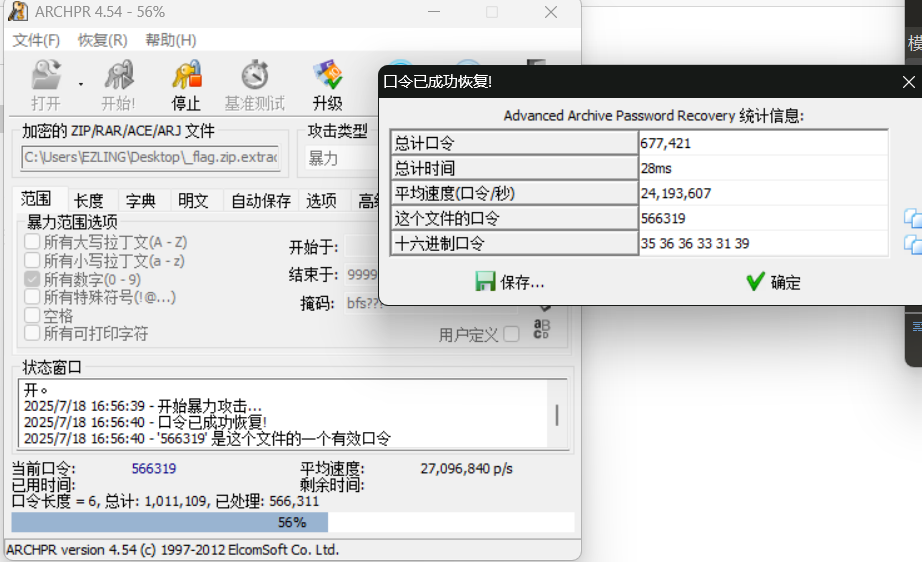Open the 恢复(R) menu
Image resolution: width=922 pixels, height=562 pixels.
(102, 40)
